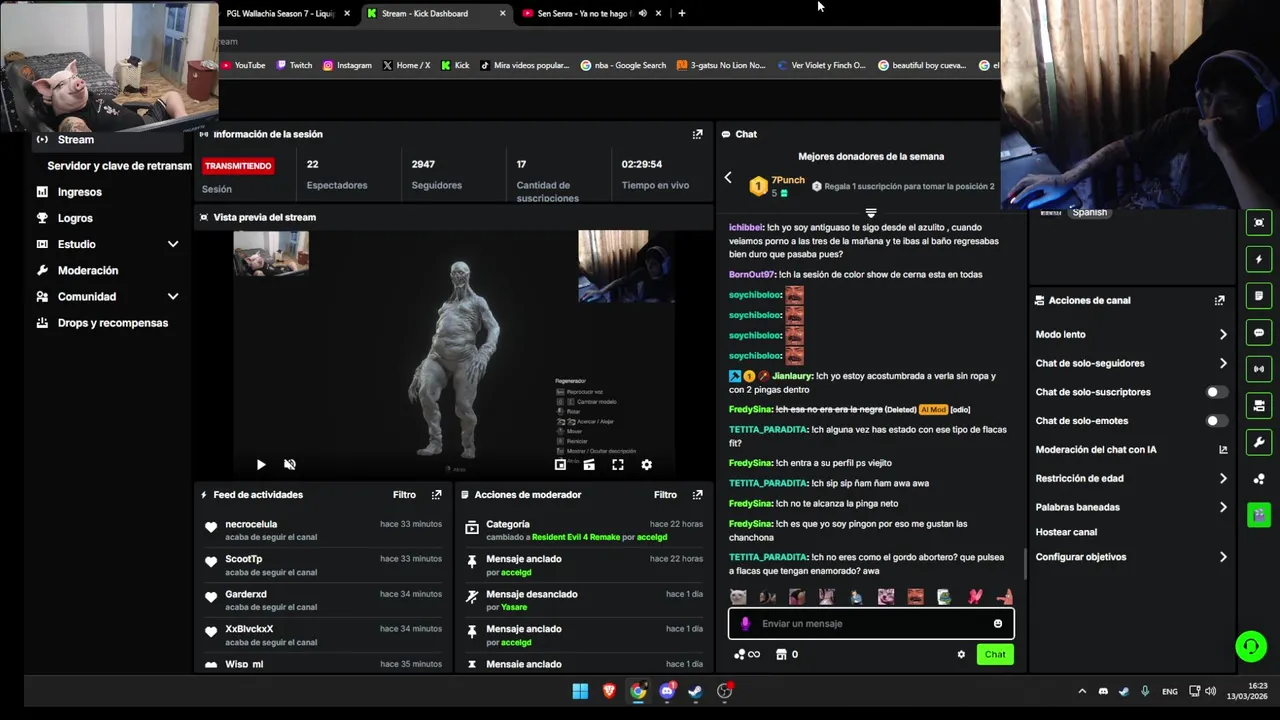Image resolution: width=1280 pixels, height=720 pixels.
Task: Switch to the Sen Senra browser tab
Action: click(x=586, y=14)
